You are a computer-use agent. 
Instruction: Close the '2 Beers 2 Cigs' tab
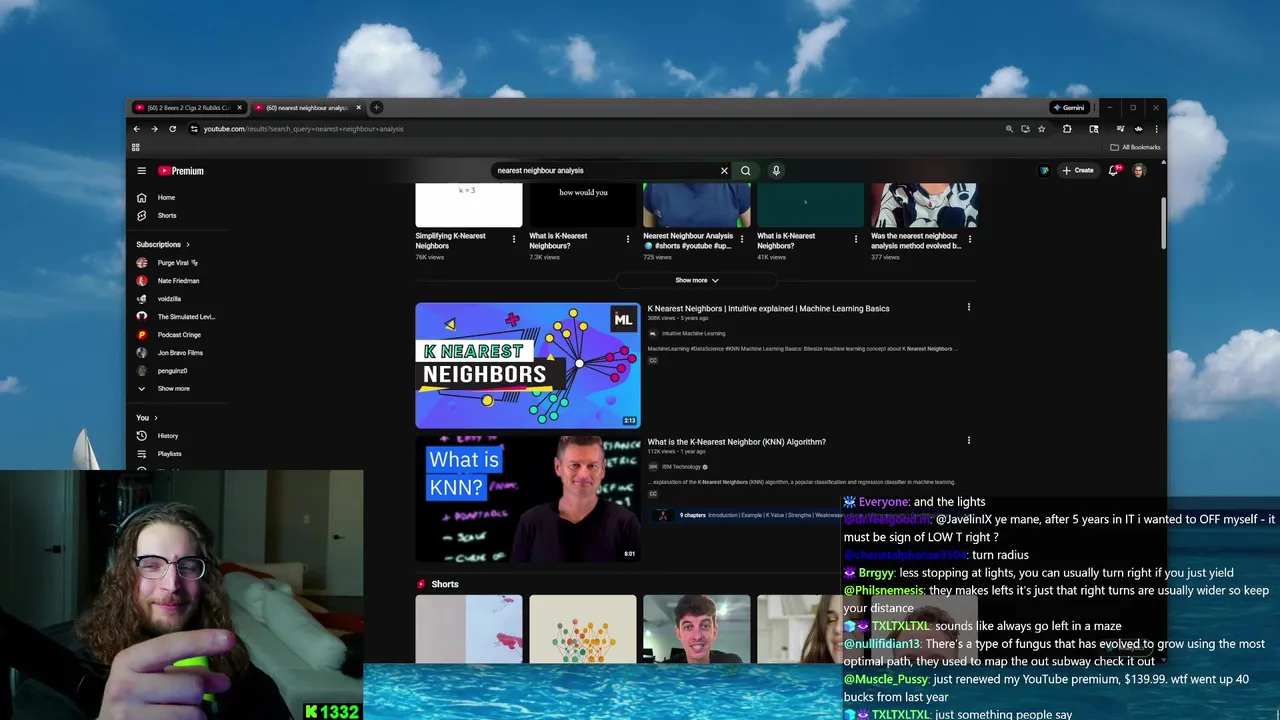[x=239, y=108]
